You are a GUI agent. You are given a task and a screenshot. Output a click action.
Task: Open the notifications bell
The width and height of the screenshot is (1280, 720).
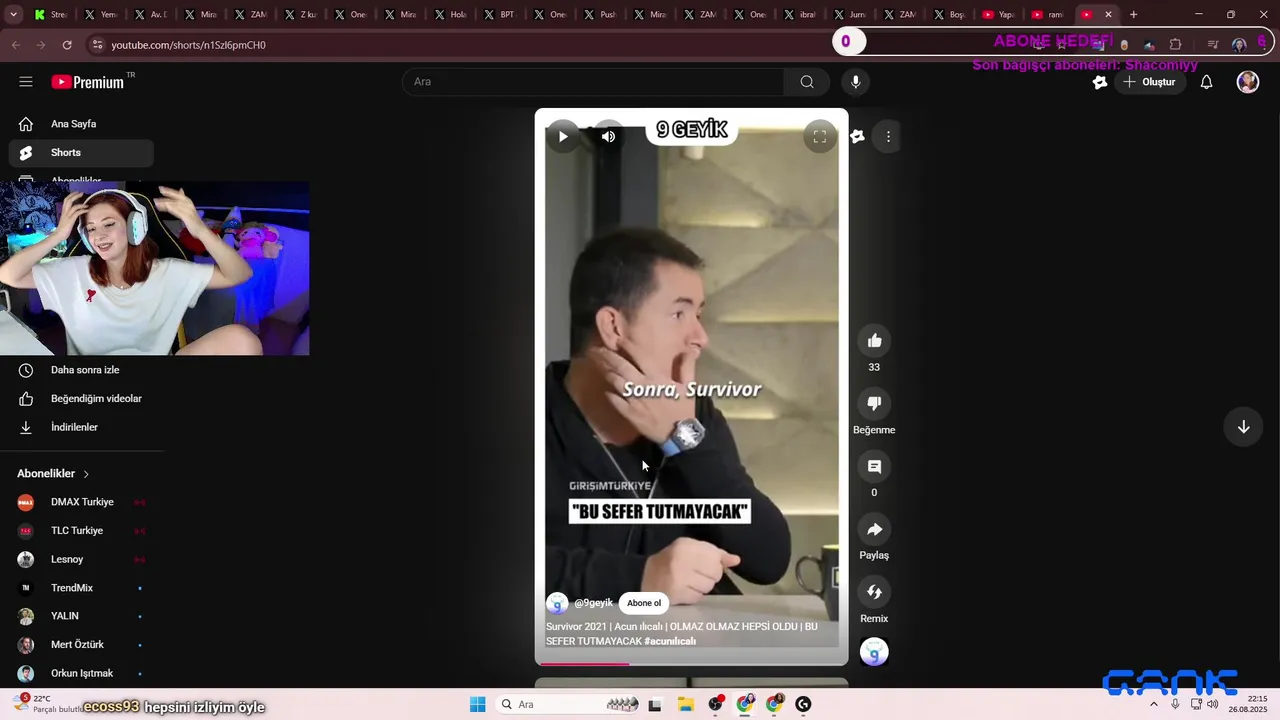pyautogui.click(x=1206, y=82)
